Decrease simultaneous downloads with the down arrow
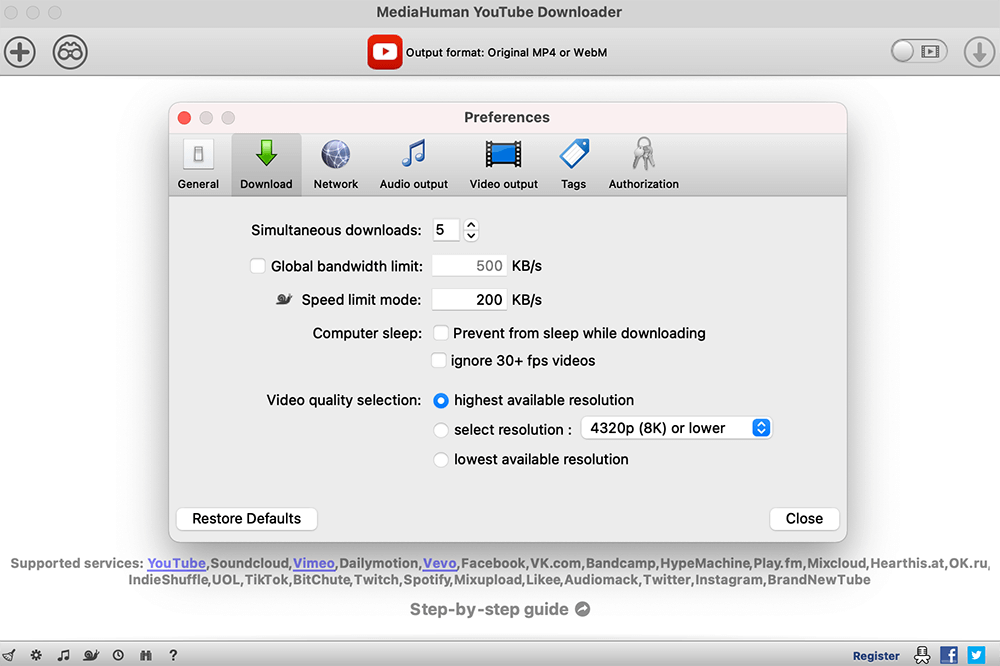This screenshot has height=666, width=1000. point(471,236)
